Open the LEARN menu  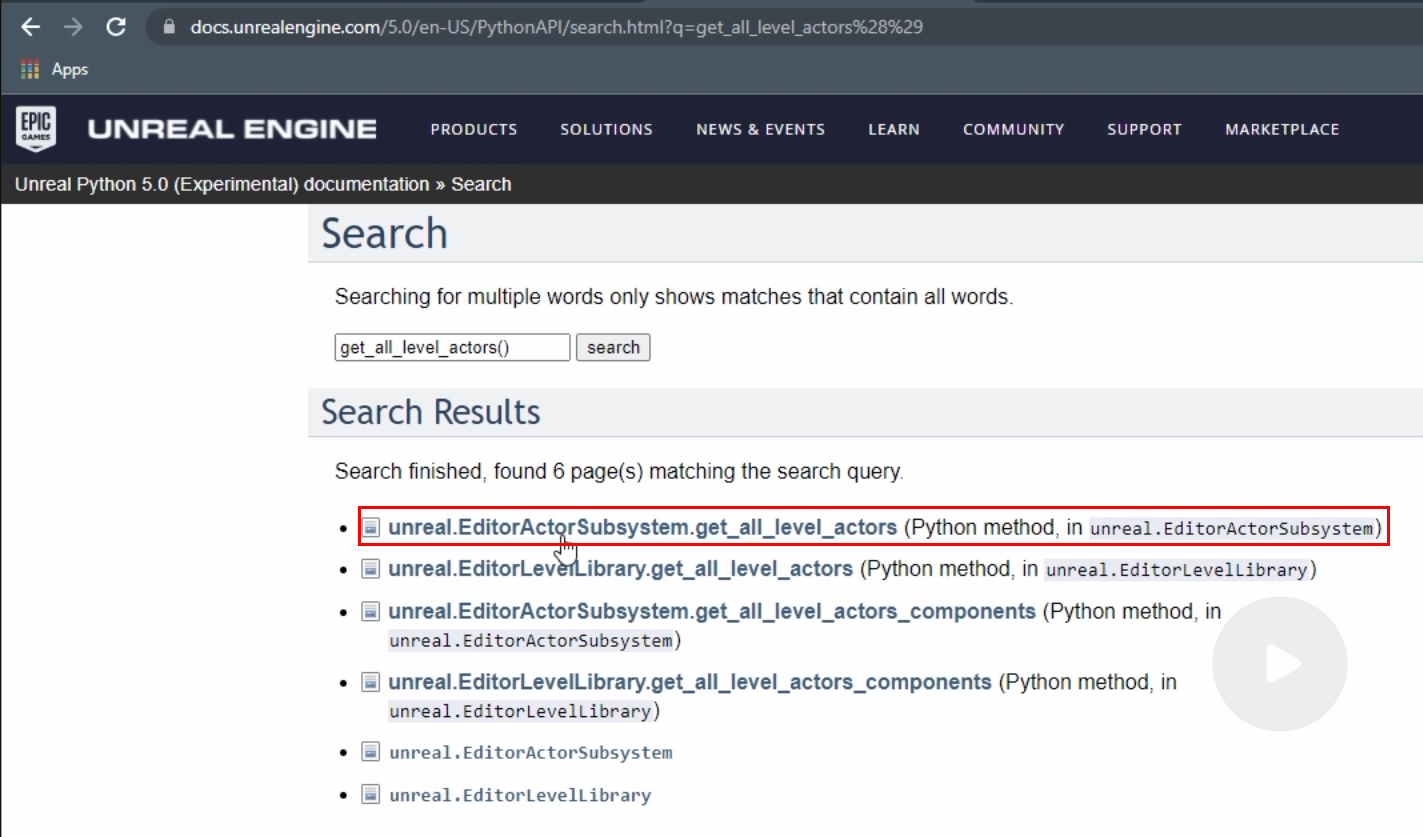coord(894,129)
